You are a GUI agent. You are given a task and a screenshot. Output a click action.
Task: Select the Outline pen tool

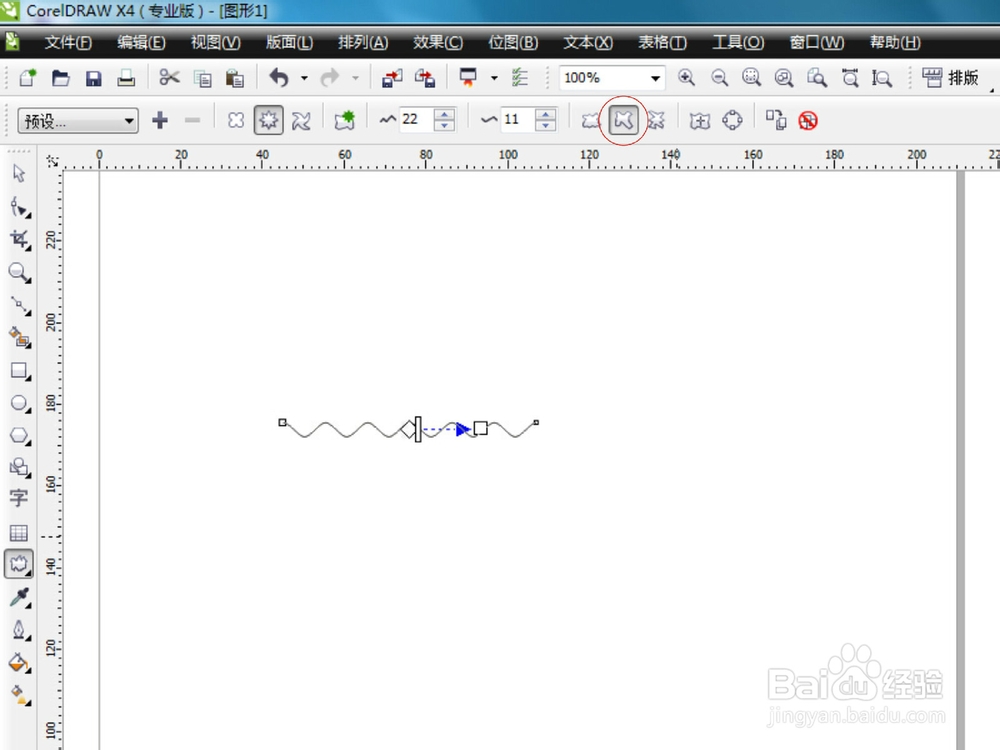coord(19,630)
